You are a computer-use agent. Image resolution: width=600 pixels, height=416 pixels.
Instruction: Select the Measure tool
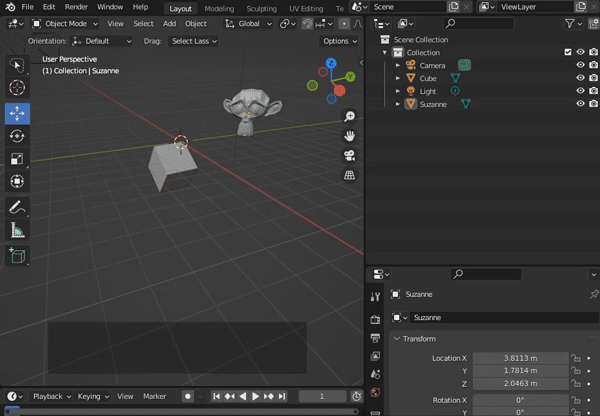(x=17, y=230)
